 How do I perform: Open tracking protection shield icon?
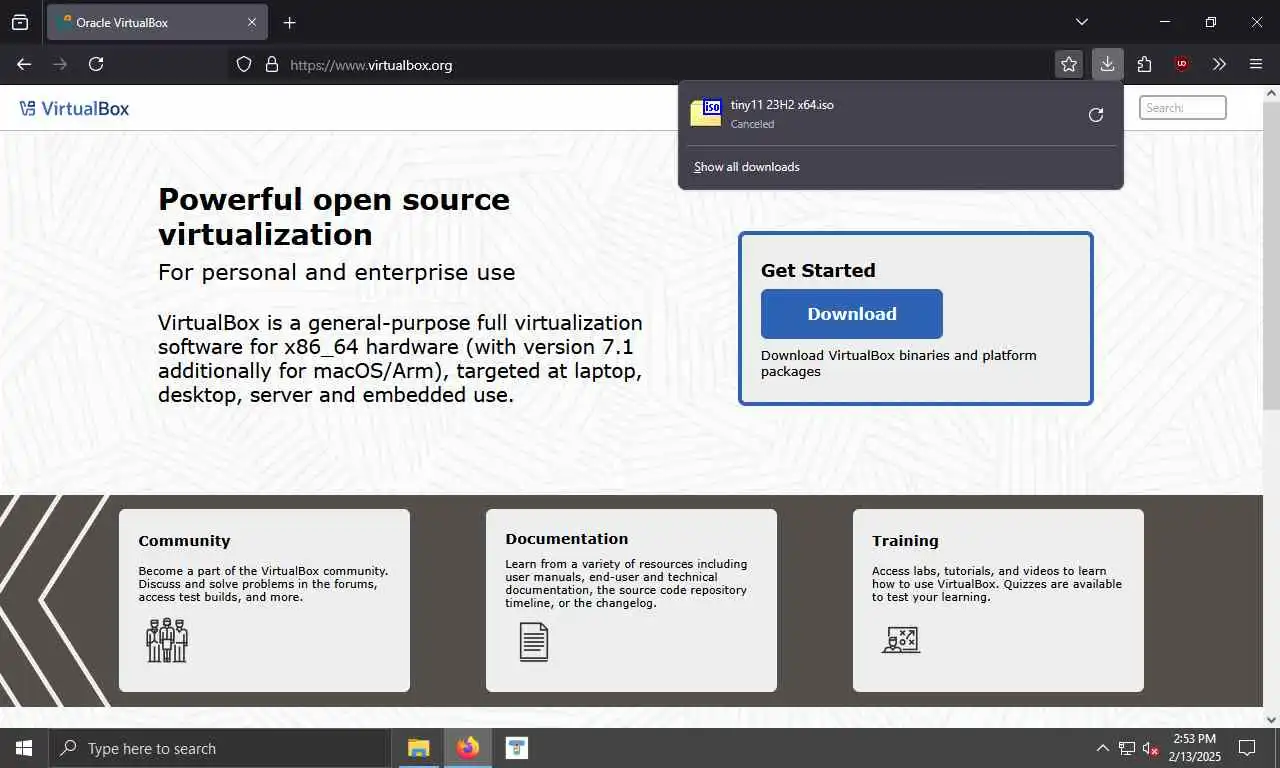click(x=244, y=64)
